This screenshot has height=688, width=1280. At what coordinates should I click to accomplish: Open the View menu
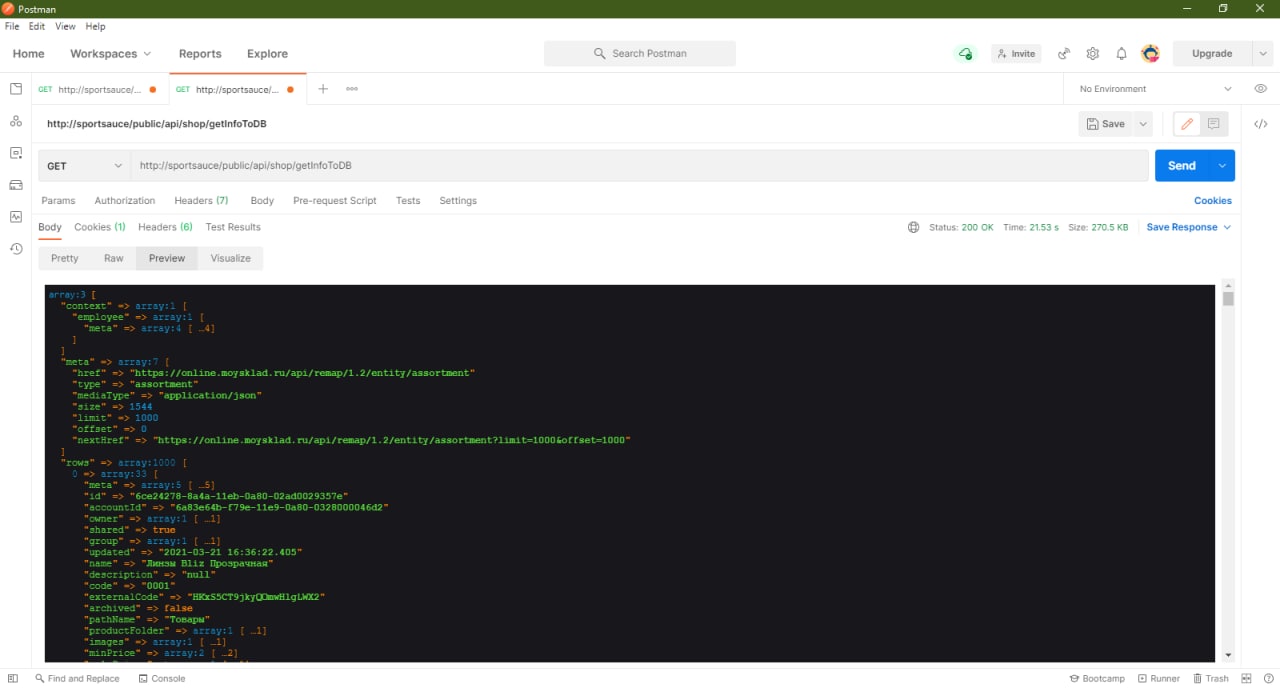(x=65, y=26)
